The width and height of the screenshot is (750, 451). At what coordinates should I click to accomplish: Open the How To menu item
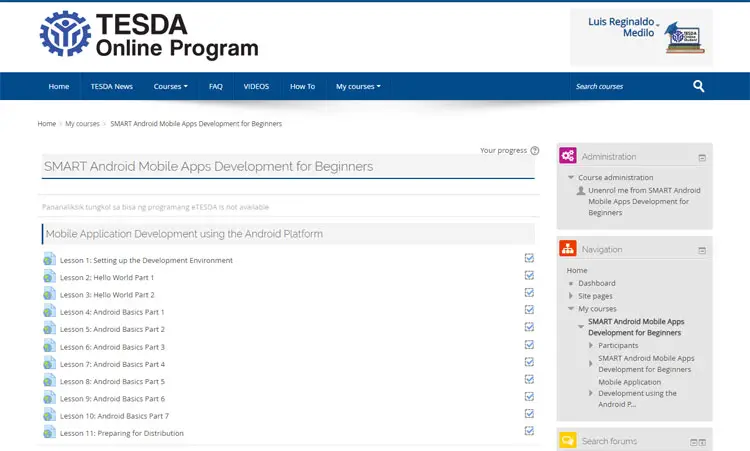point(302,87)
